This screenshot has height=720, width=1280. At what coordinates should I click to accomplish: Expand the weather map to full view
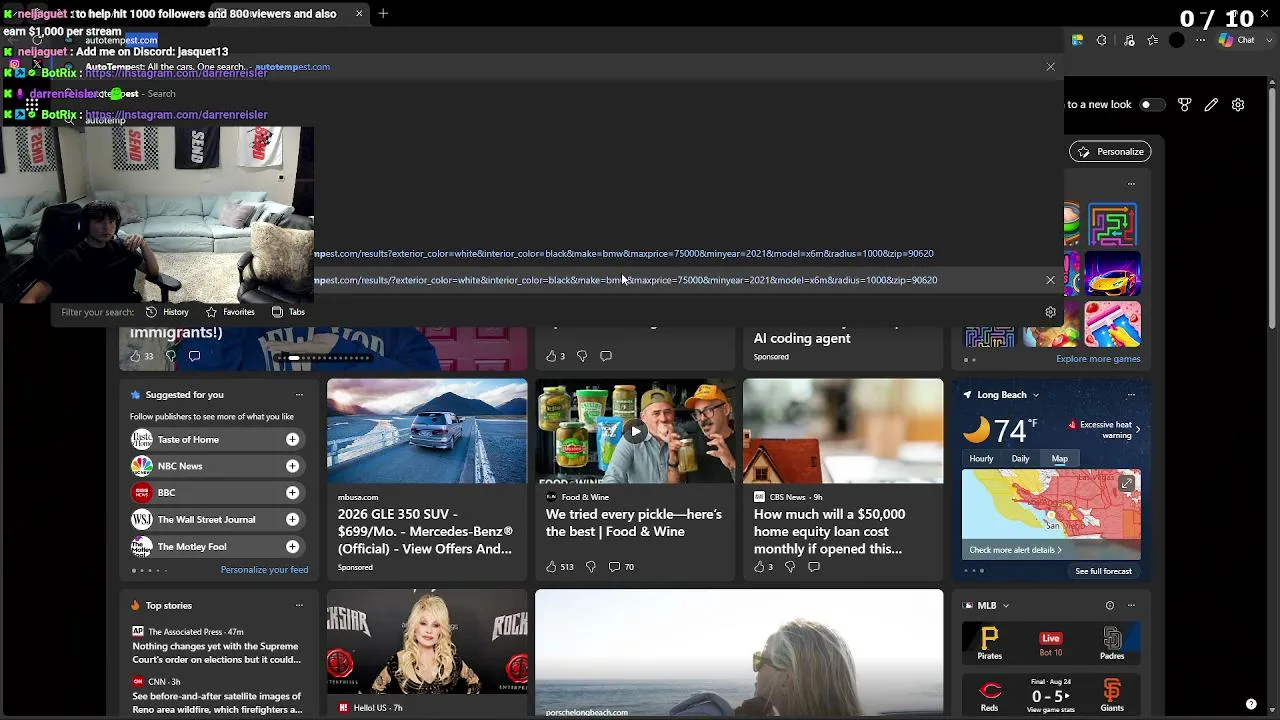1127,483
